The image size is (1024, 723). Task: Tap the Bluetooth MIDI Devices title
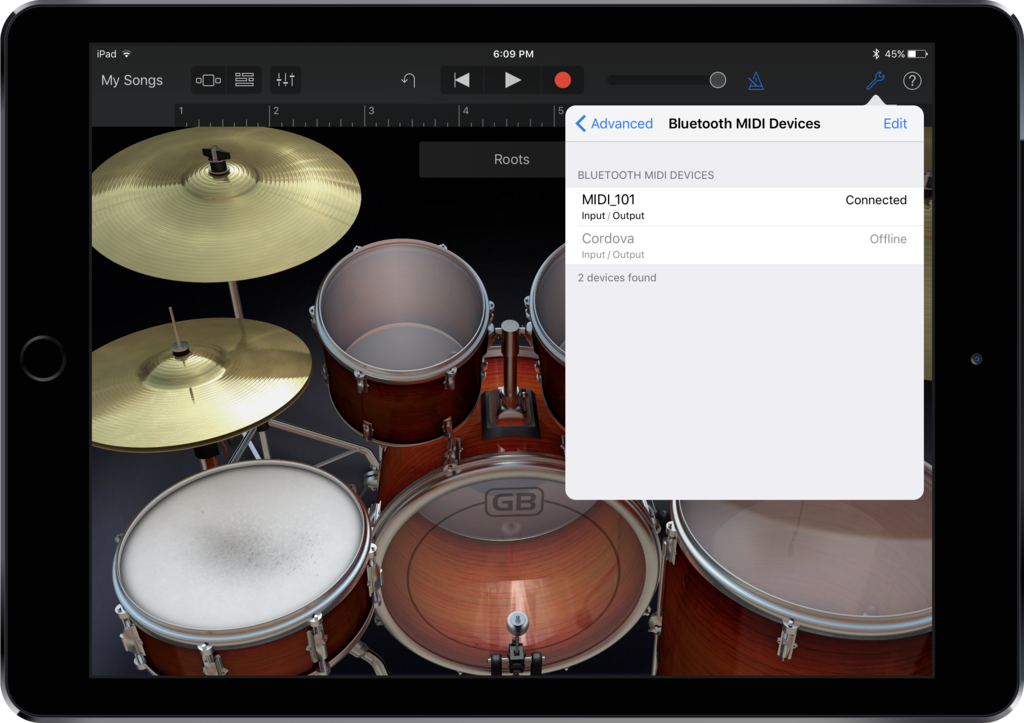(x=744, y=123)
